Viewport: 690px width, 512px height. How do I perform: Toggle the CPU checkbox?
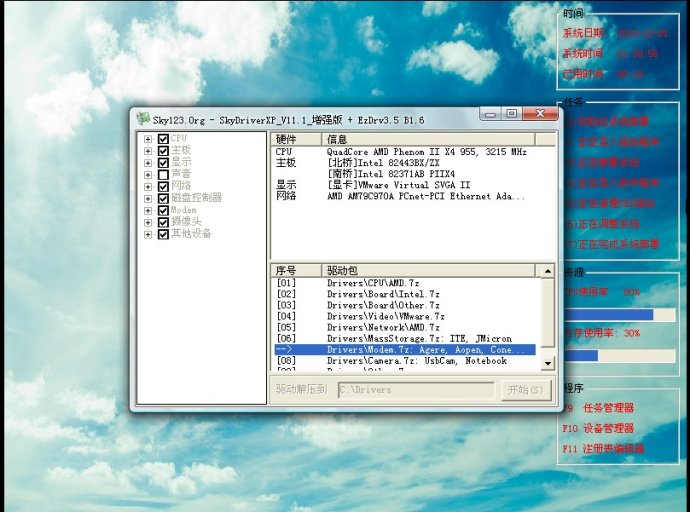click(x=163, y=139)
